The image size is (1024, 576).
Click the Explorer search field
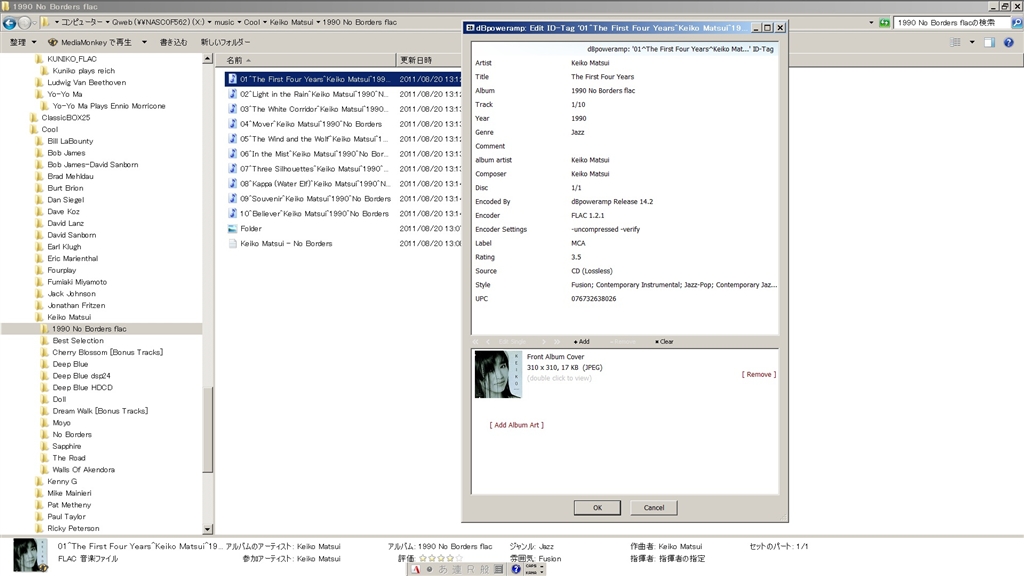pyautogui.click(x=950, y=23)
